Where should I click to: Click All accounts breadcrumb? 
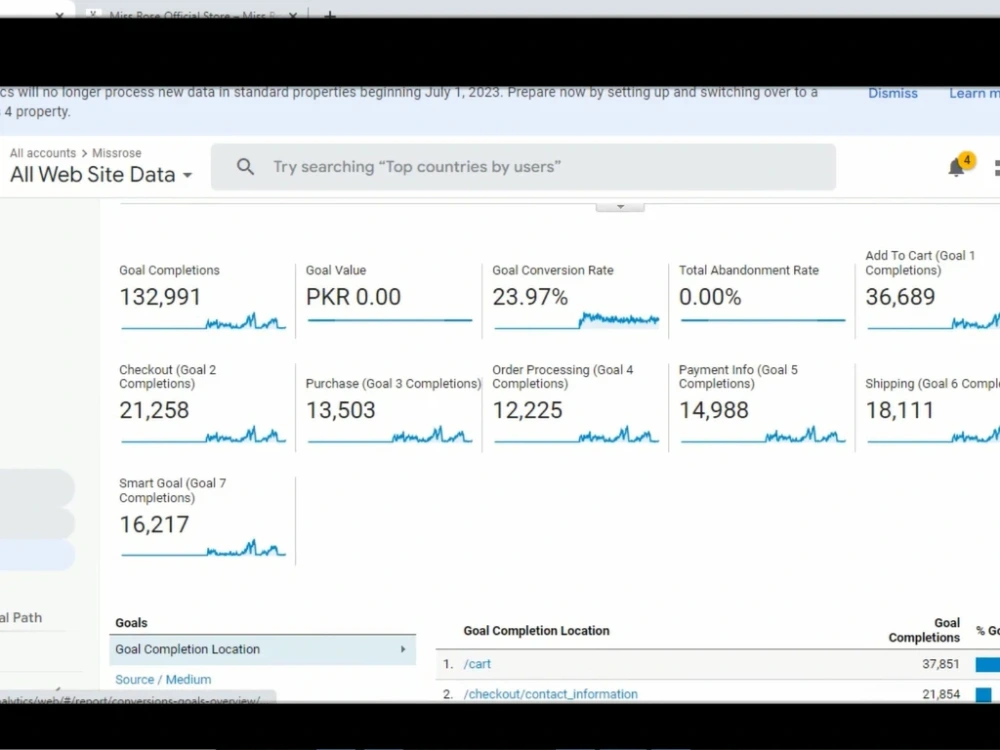[43, 153]
